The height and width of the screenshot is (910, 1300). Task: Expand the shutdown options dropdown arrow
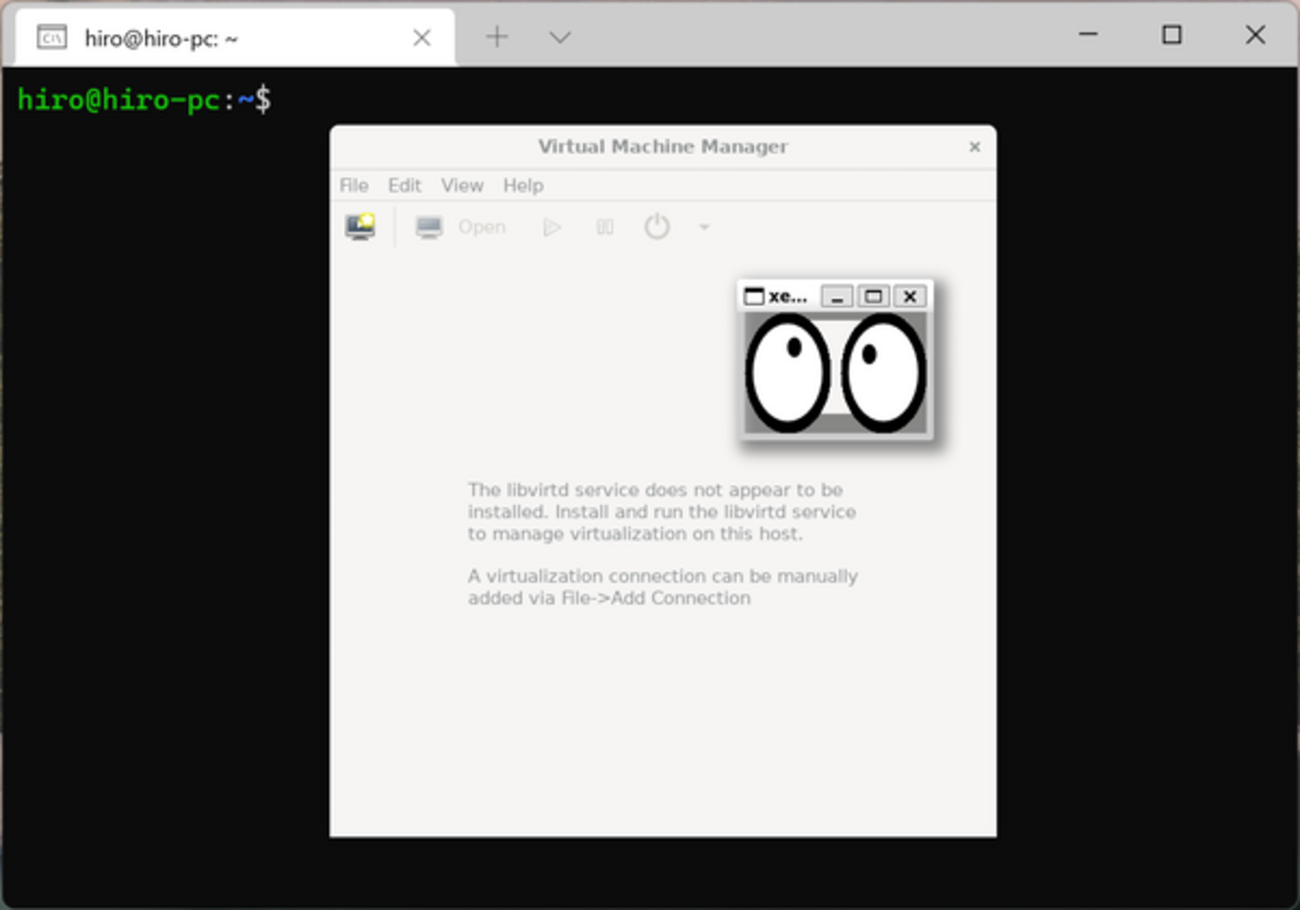[x=704, y=227]
